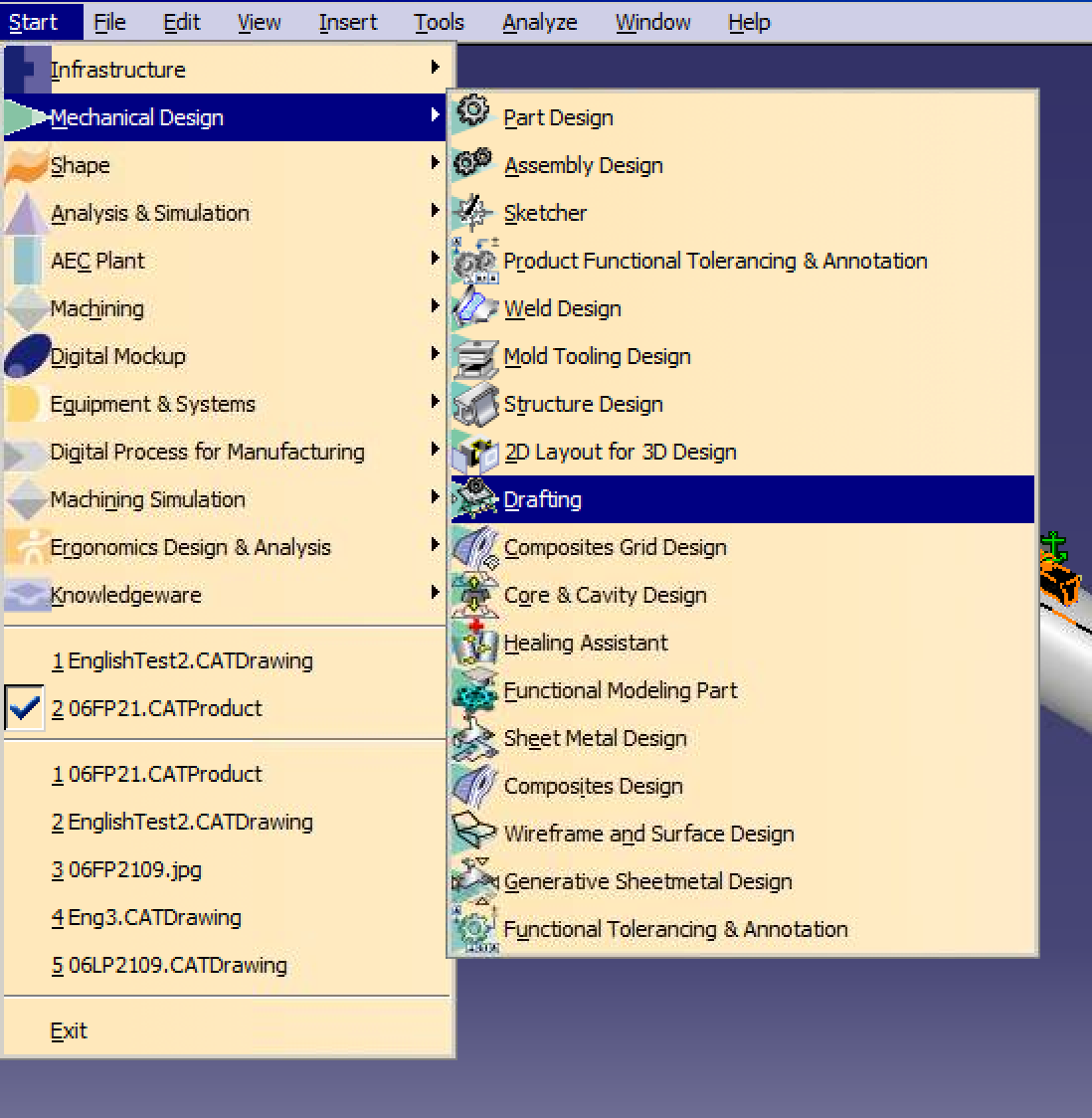
Task: Expand the Infrastructure submenu arrow
Action: tap(436, 68)
